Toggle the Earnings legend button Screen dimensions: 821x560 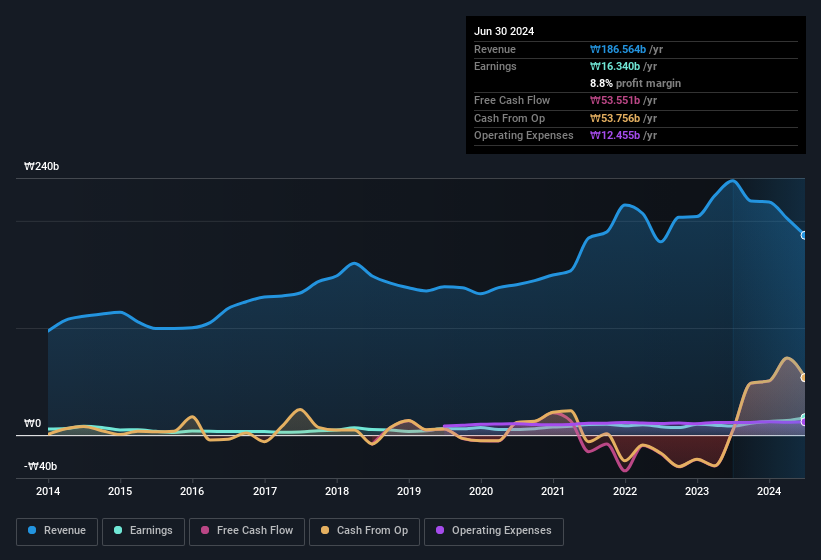click(143, 531)
